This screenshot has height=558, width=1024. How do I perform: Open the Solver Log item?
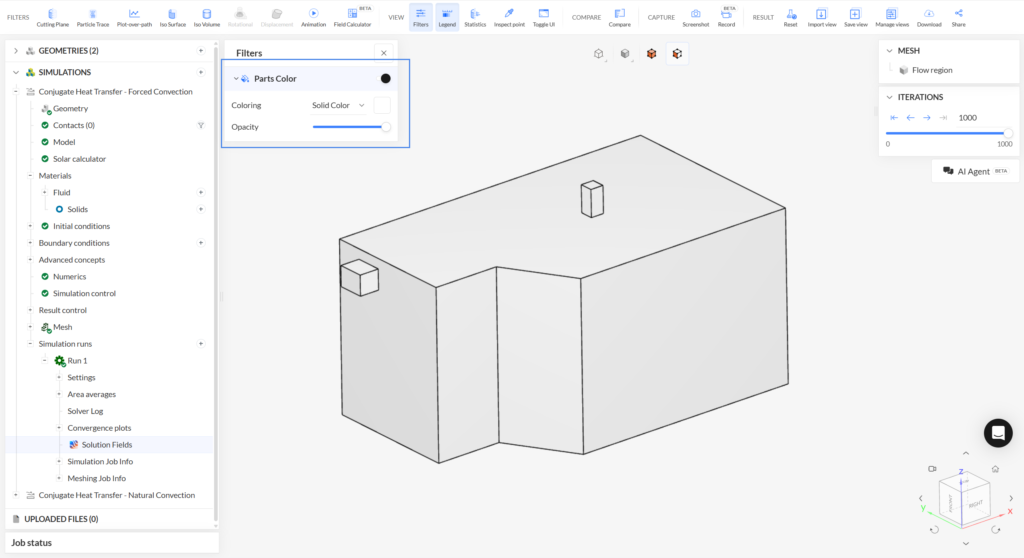pyautogui.click(x=86, y=411)
